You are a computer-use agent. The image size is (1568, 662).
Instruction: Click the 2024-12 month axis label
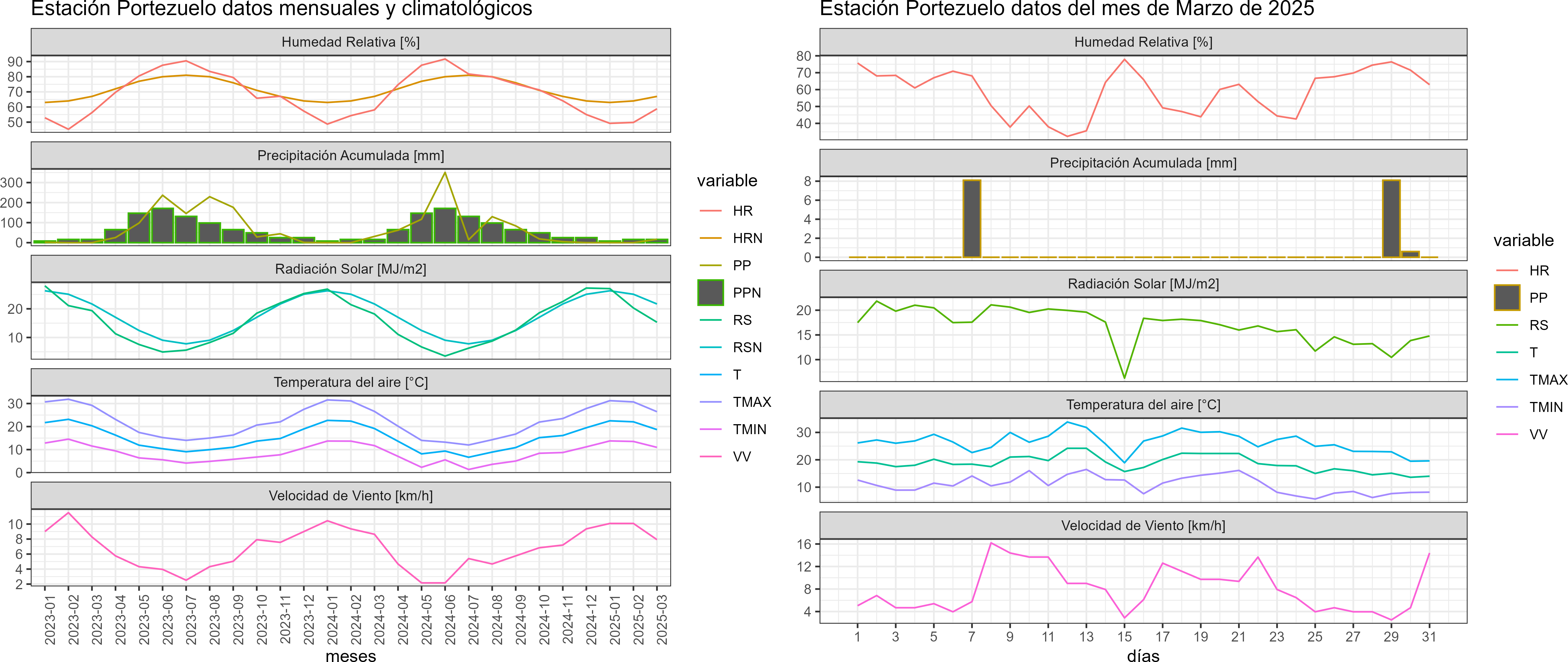(x=591, y=619)
